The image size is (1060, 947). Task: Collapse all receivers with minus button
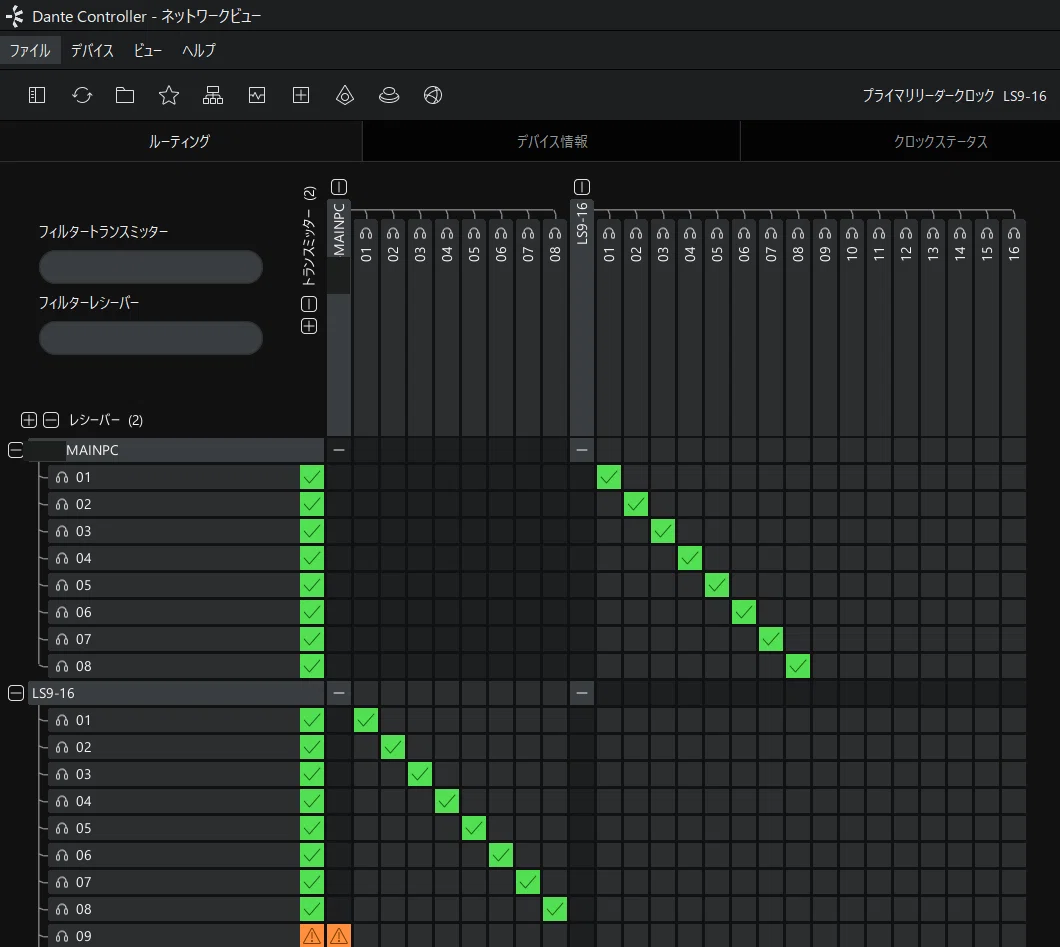click(51, 420)
